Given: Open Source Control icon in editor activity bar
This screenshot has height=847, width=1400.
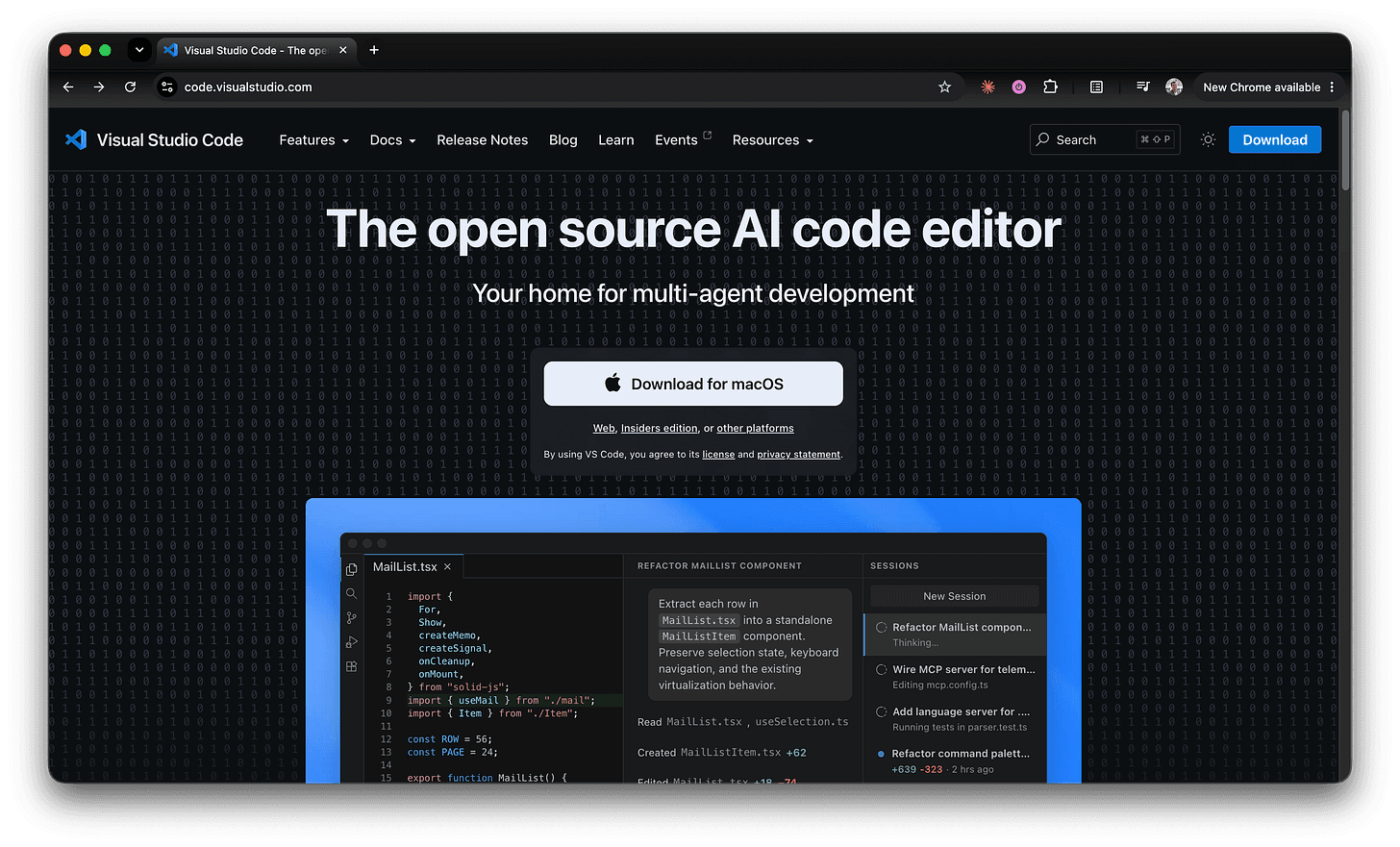Looking at the screenshot, I should point(352,618).
